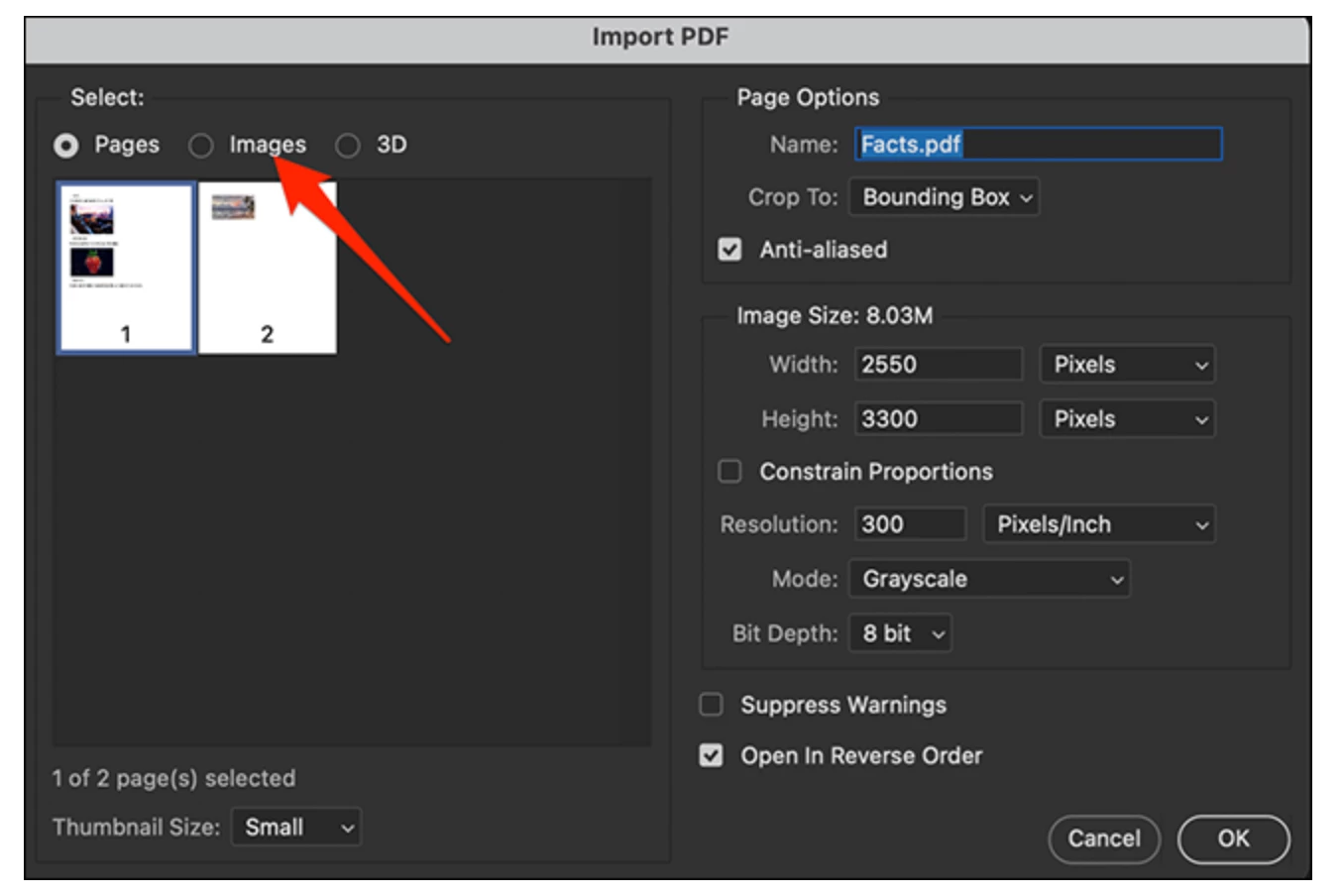The height and width of the screenshot is (896, 1342).
Task: Open the Height units Pixels dropdown
Action: pyautogui.click(x=1127, y=419)
